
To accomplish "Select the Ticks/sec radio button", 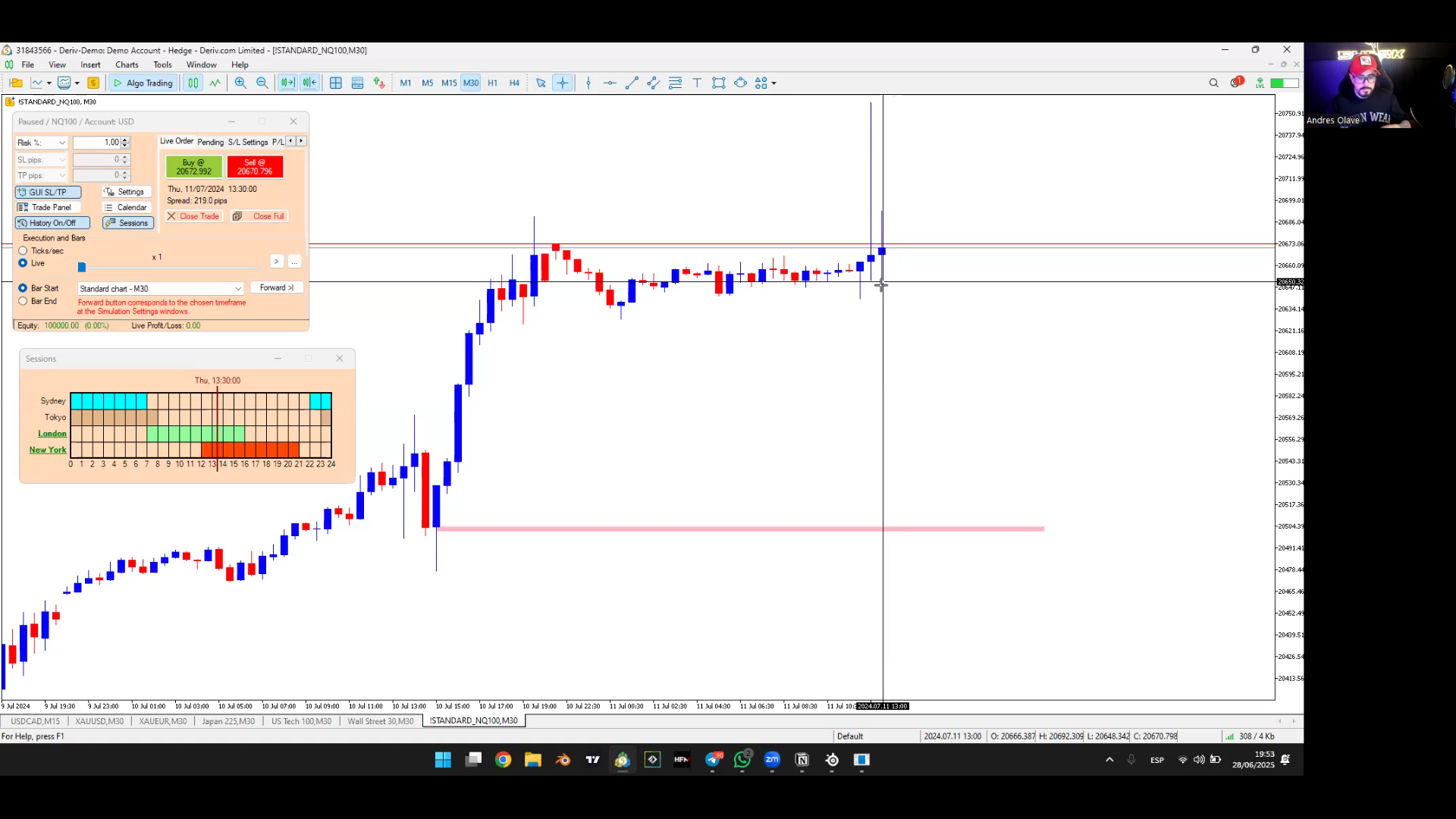I will point(24,251).
